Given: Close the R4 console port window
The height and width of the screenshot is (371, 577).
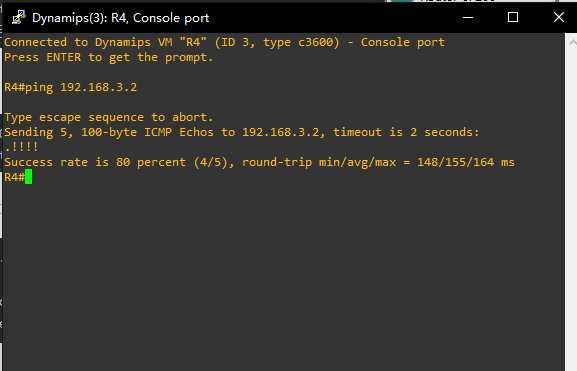Looking at the screenshot, I should [x=559, y=17].
